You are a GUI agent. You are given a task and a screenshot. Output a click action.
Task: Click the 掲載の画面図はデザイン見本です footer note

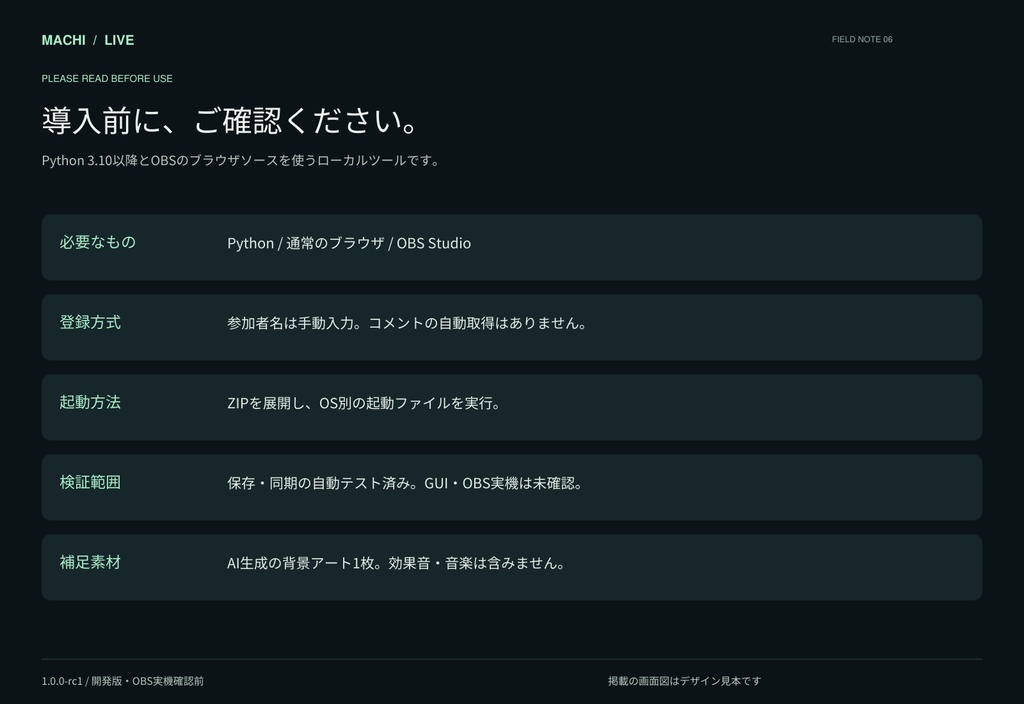coord(684,681)
